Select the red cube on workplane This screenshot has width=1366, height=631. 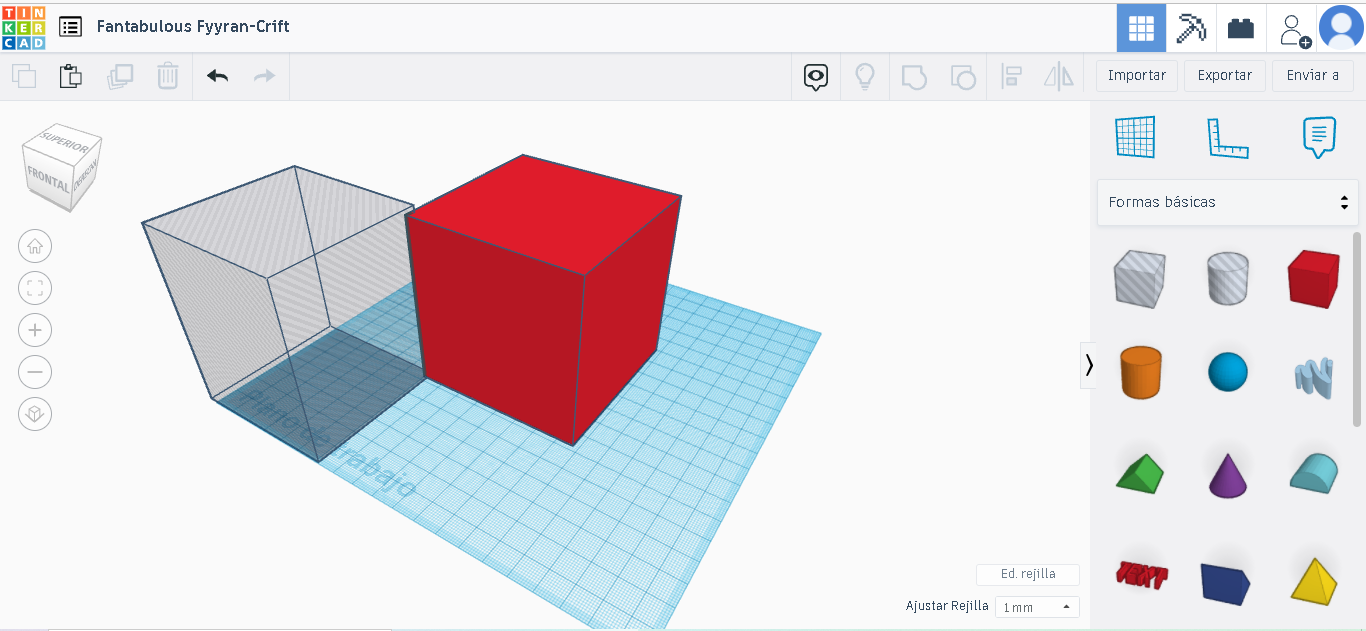click(x=544, y=300)
